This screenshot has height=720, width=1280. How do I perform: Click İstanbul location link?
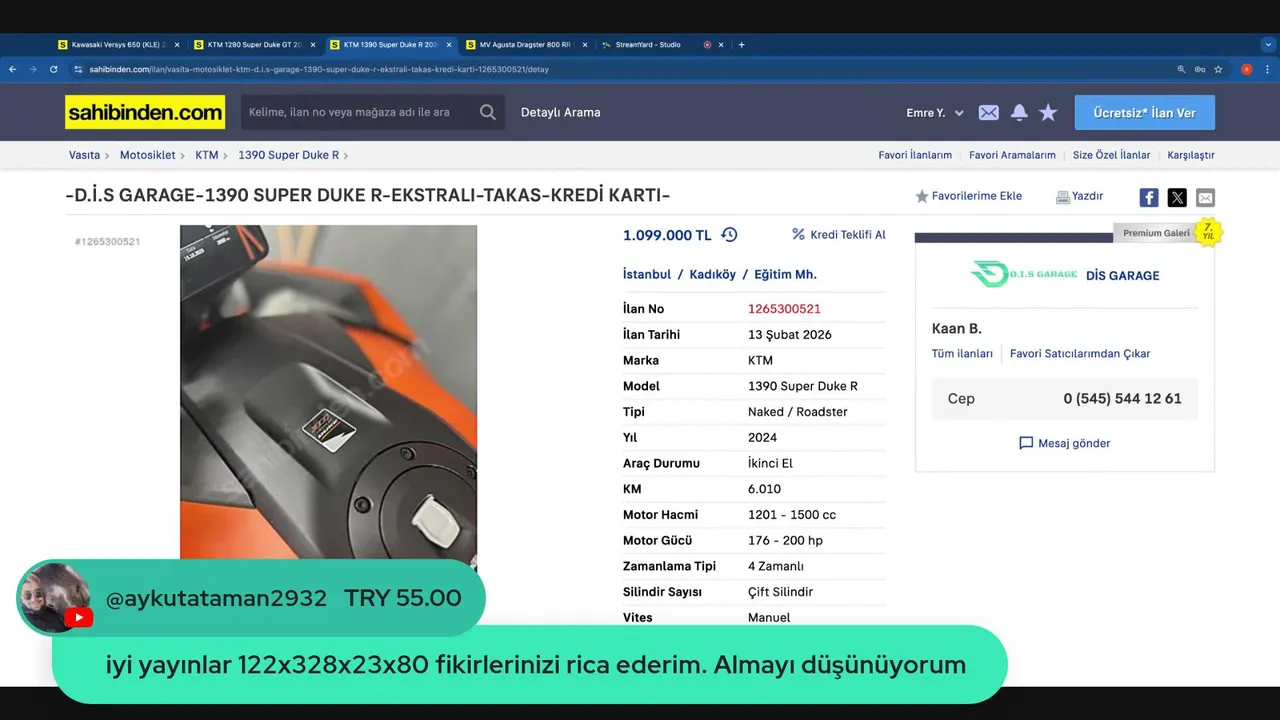[x=647, y=274]
